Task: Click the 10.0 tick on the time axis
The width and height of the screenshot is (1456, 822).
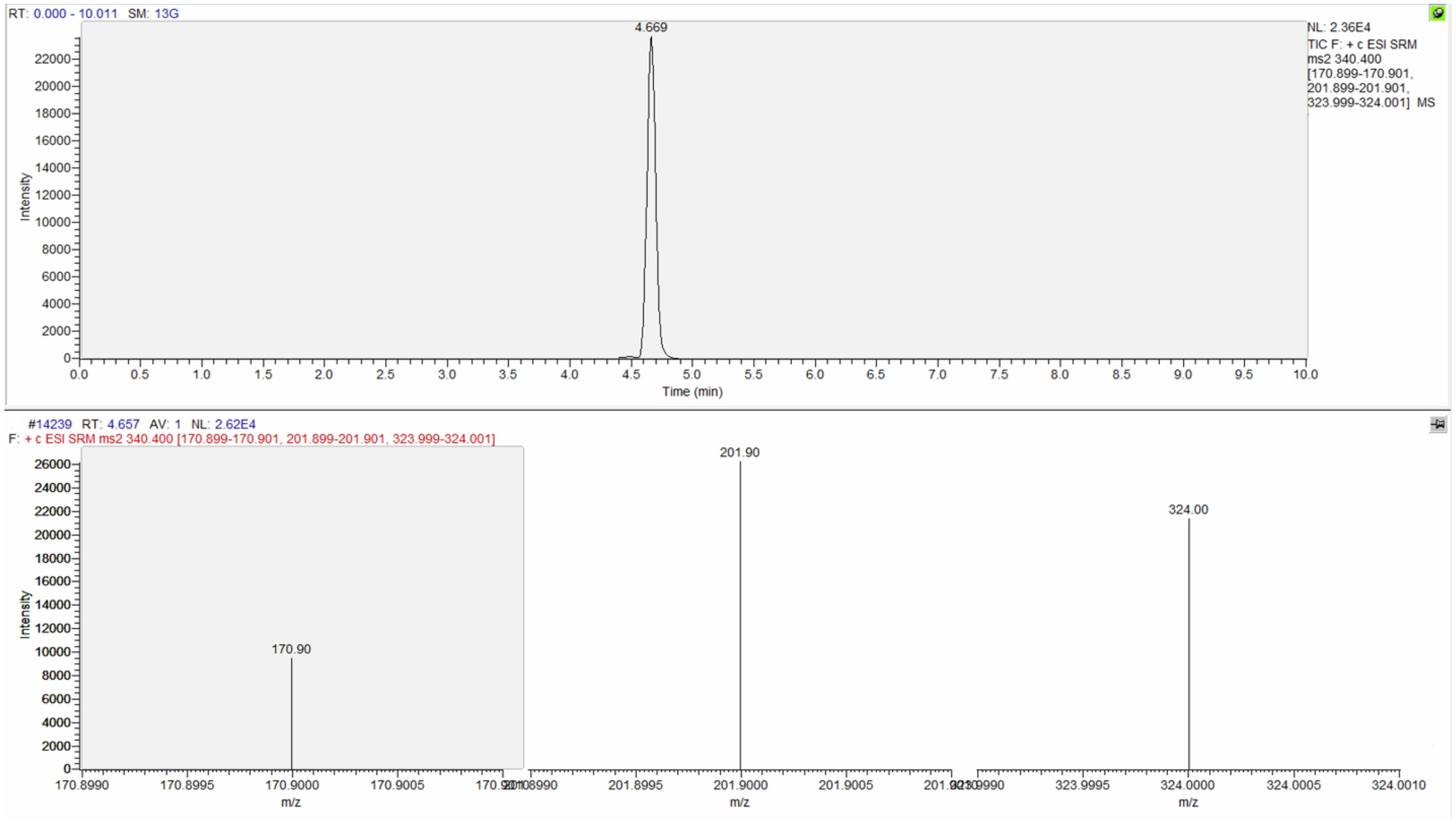Action: [1305, 375]
